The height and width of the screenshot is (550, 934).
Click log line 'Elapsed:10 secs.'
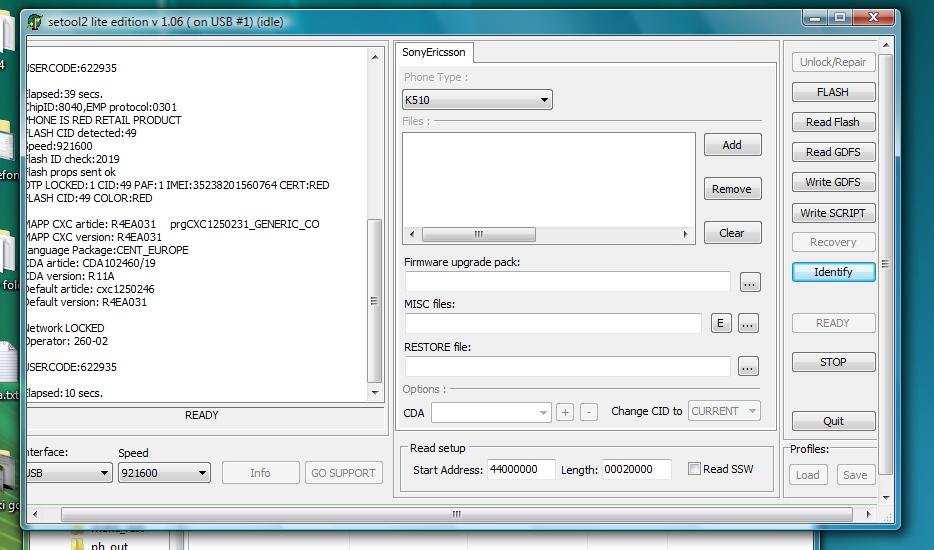(64, 393)
